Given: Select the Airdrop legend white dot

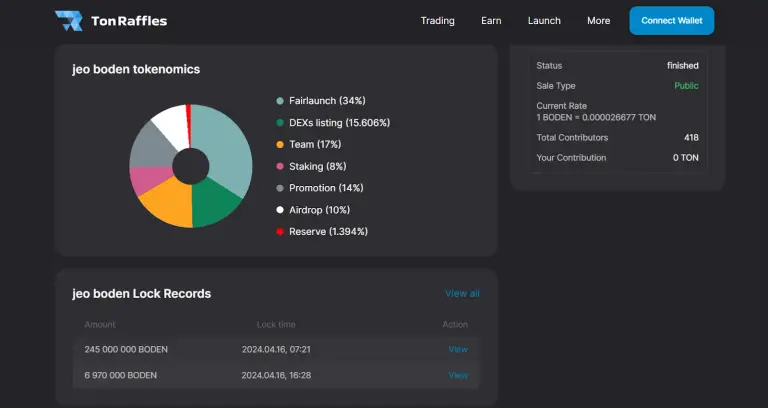Looking at the screenshot, I should 280,210.
